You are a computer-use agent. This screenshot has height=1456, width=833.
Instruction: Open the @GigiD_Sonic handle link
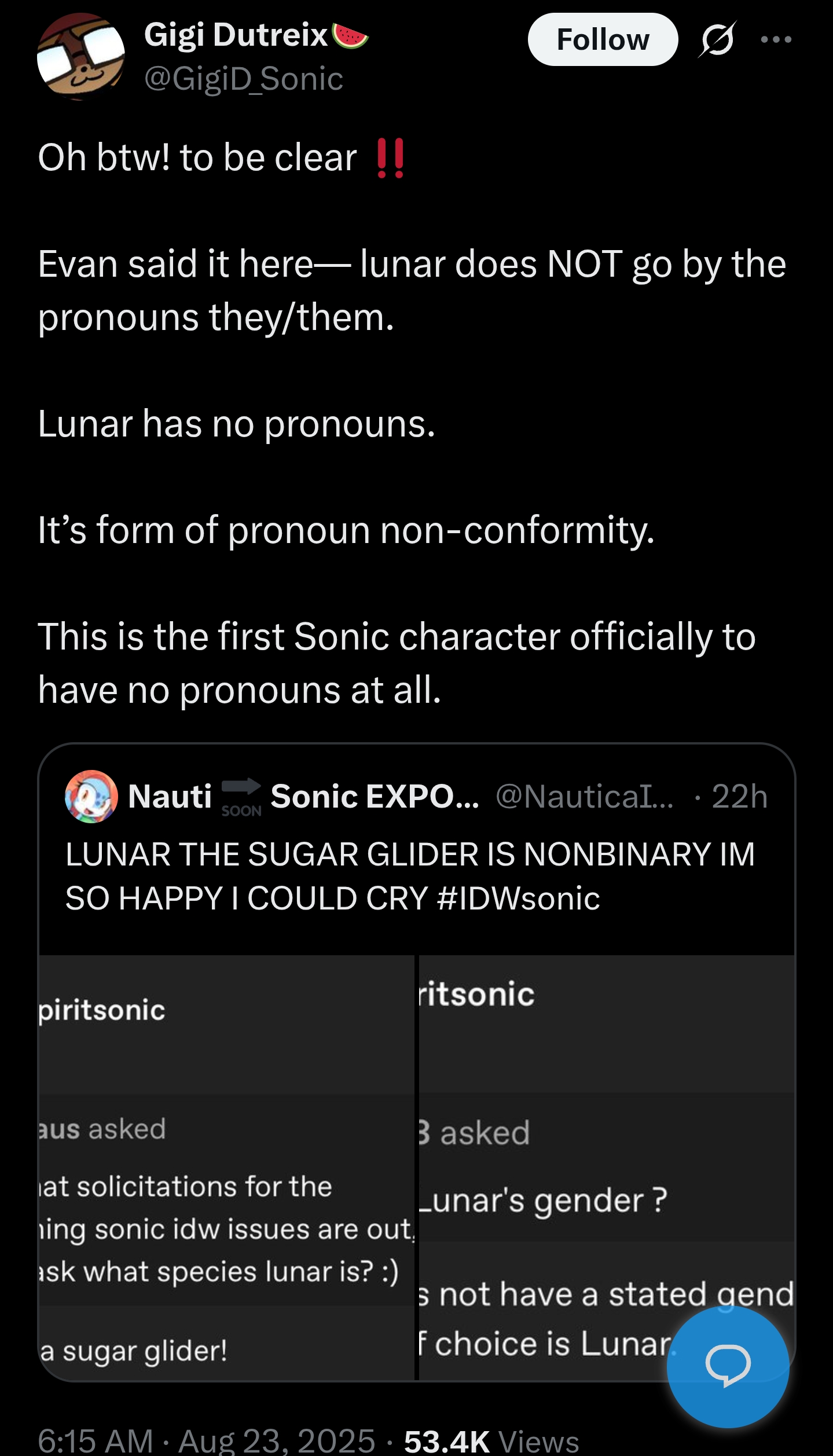click(244, 79)
